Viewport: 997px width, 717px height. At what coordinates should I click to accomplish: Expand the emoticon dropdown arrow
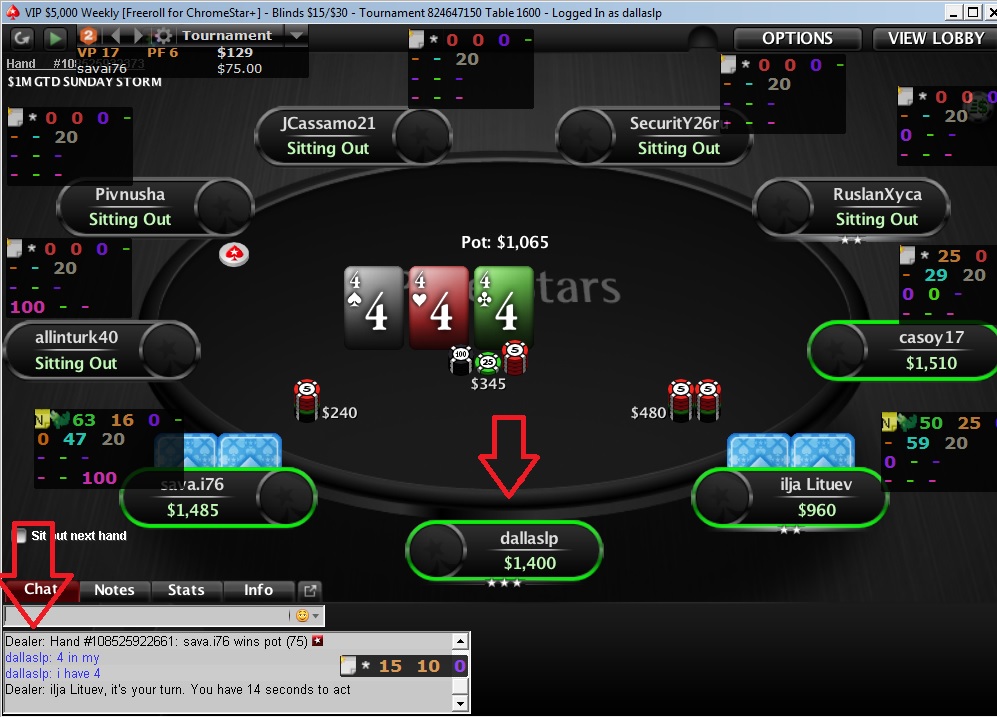[316, 615]
